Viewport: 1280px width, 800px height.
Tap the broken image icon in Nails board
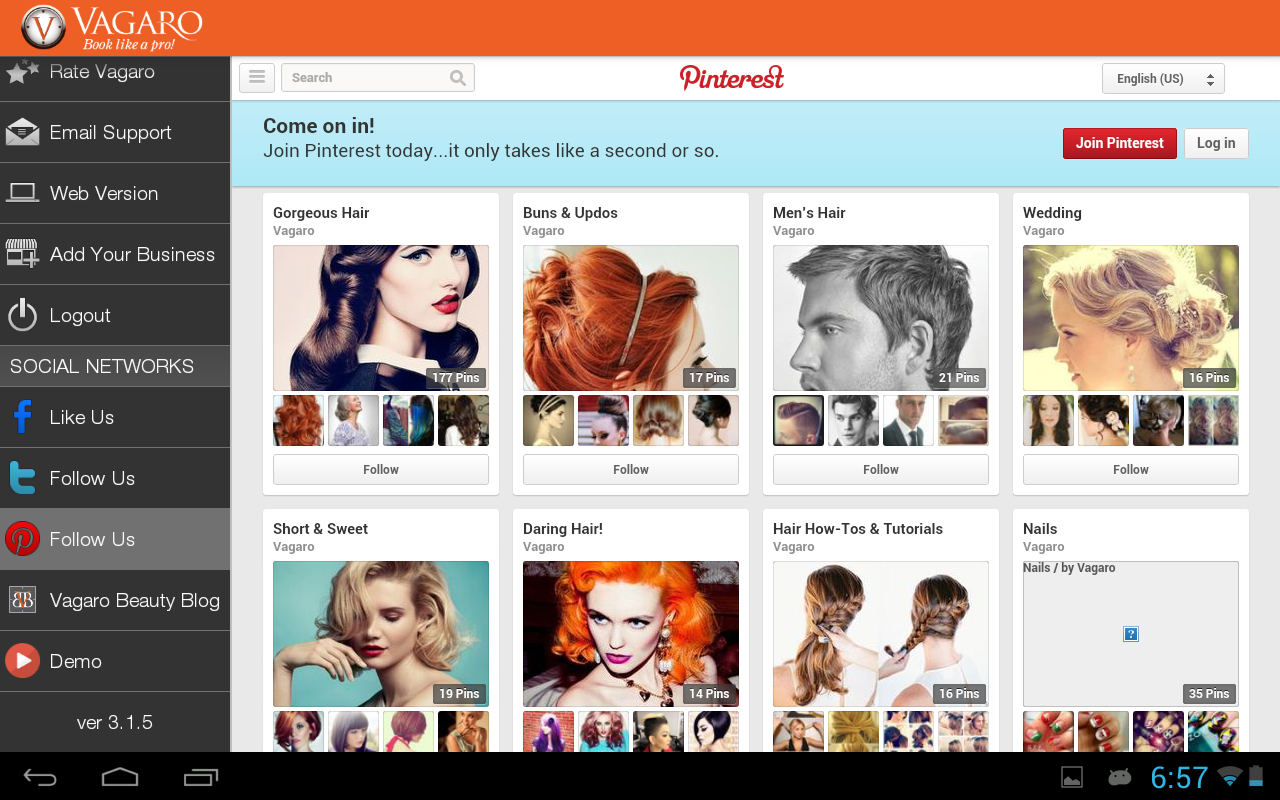tap(1131, 634)
